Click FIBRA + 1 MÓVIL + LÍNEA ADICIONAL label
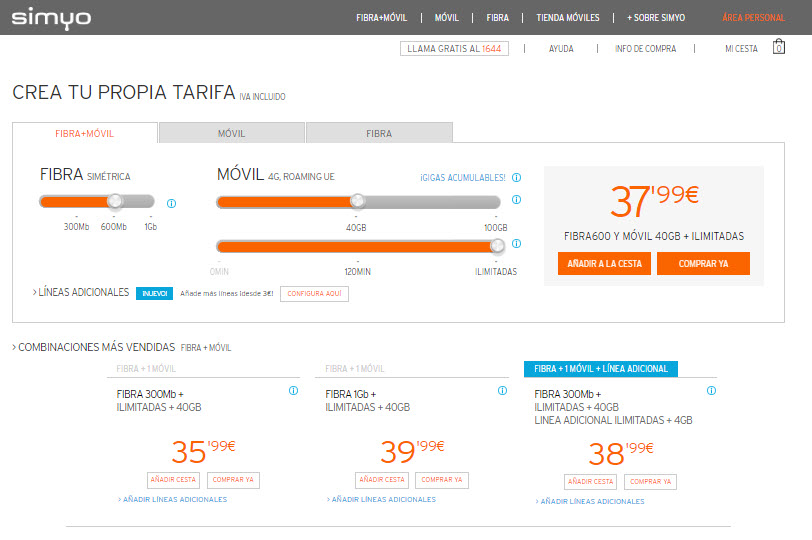The width and height of the screenshot is (812, 540). coord(601,369)
